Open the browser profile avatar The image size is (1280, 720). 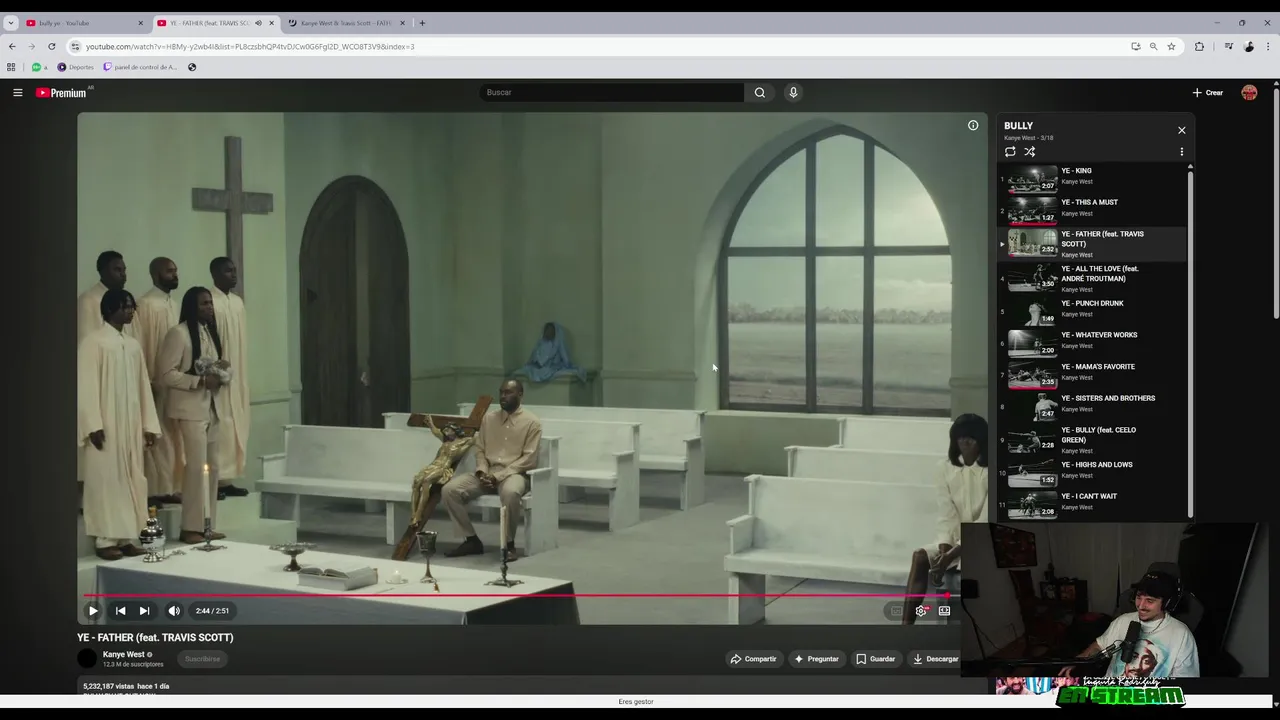tap(1249, 47)
